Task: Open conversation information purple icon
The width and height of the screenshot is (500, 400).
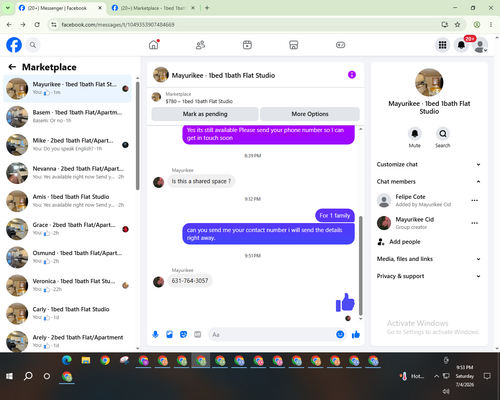Action: (352, 75)
